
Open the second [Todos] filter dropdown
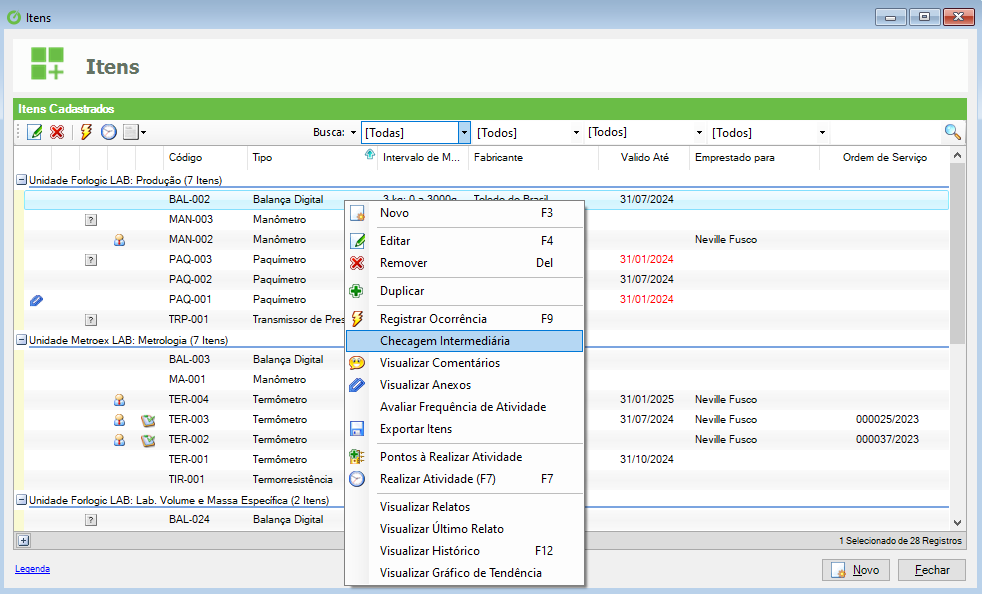tap(700, 132)
